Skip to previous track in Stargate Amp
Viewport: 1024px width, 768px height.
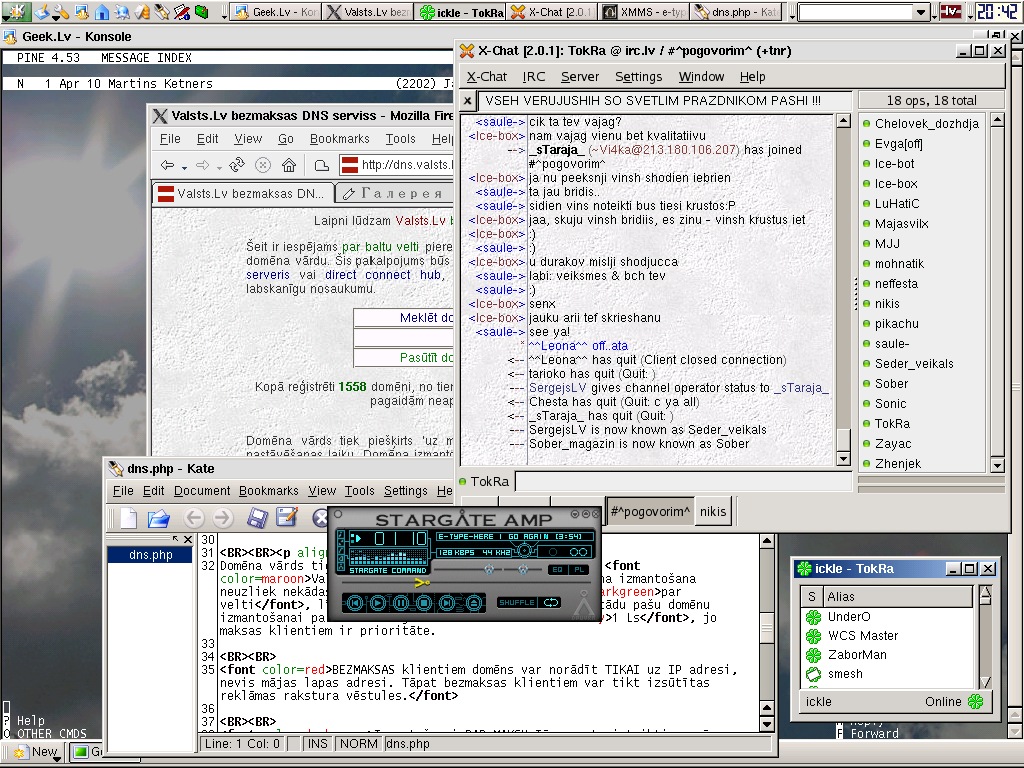pos(355,603)
